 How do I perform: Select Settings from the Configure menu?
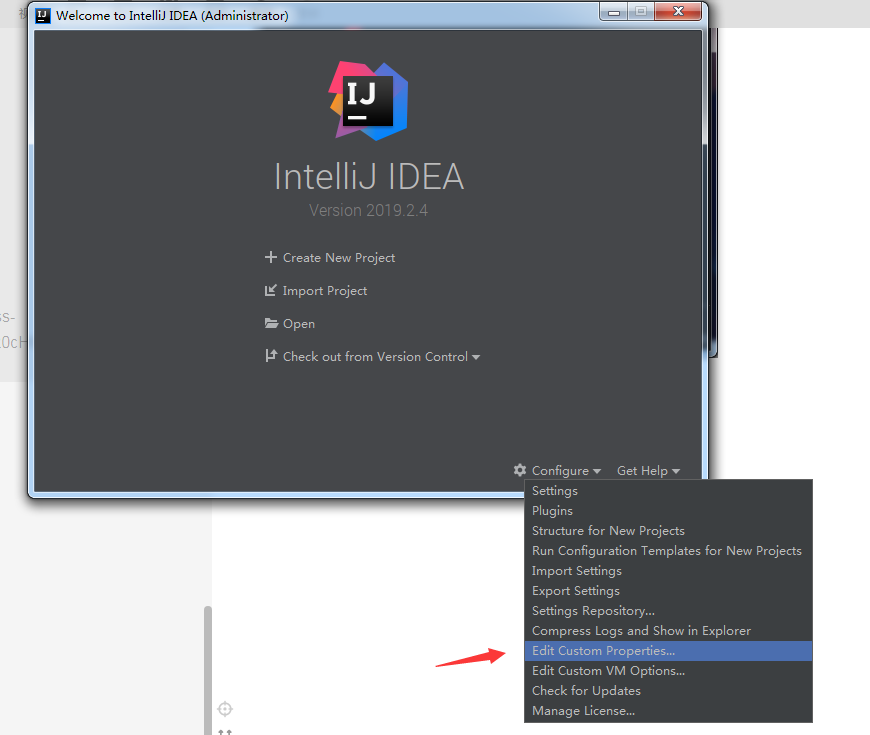(x=555, y=490)
